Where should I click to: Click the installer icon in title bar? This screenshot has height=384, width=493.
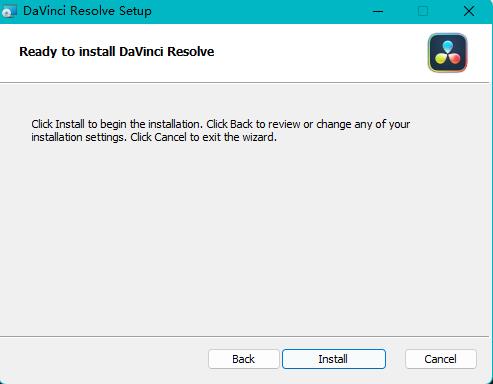pos(8,11)
